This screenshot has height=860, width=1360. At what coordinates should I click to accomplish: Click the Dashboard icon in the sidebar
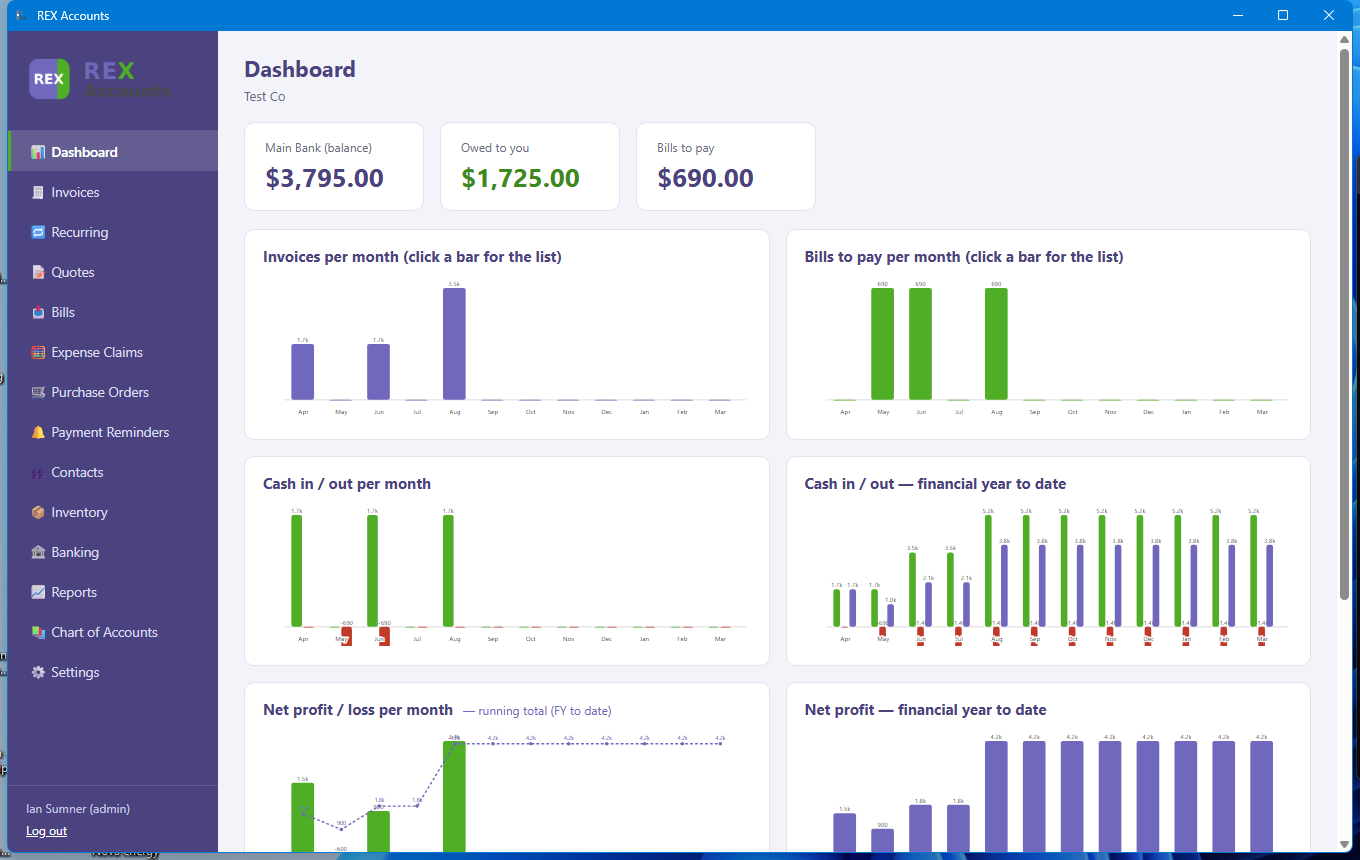pos(38,152)
